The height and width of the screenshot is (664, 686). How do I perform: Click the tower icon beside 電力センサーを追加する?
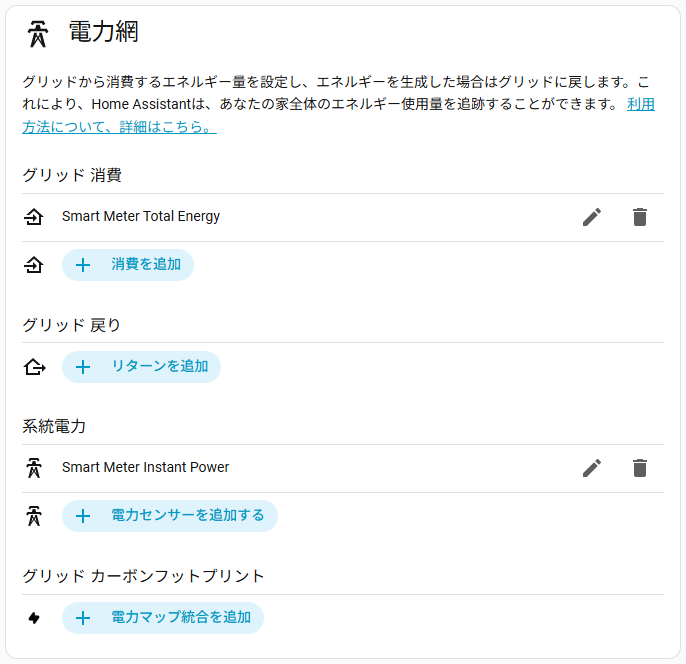coord(34,516)
